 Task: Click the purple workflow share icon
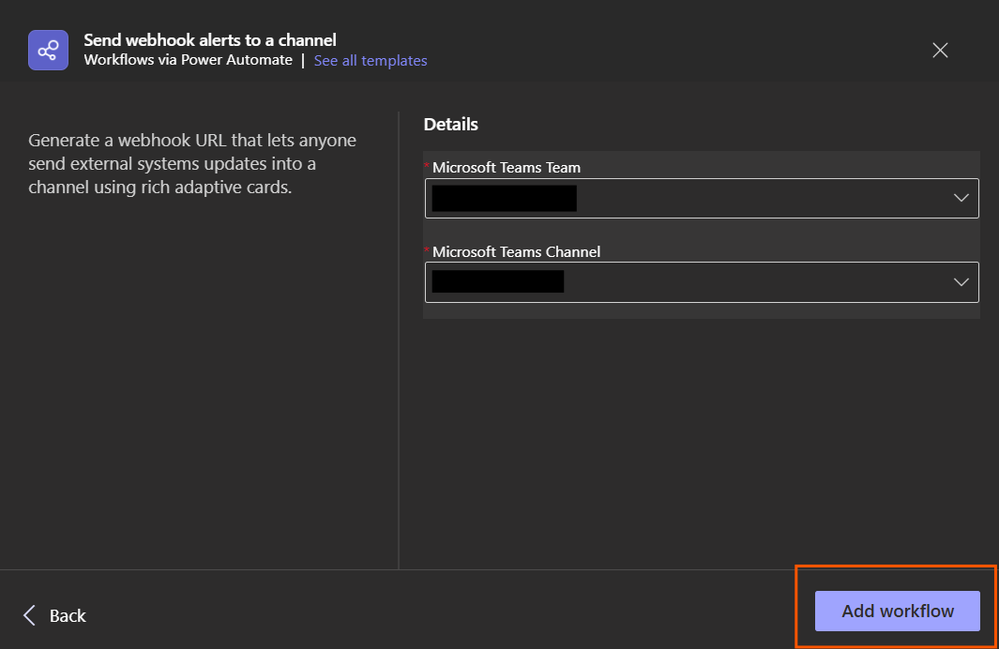(x=48, y=50)
